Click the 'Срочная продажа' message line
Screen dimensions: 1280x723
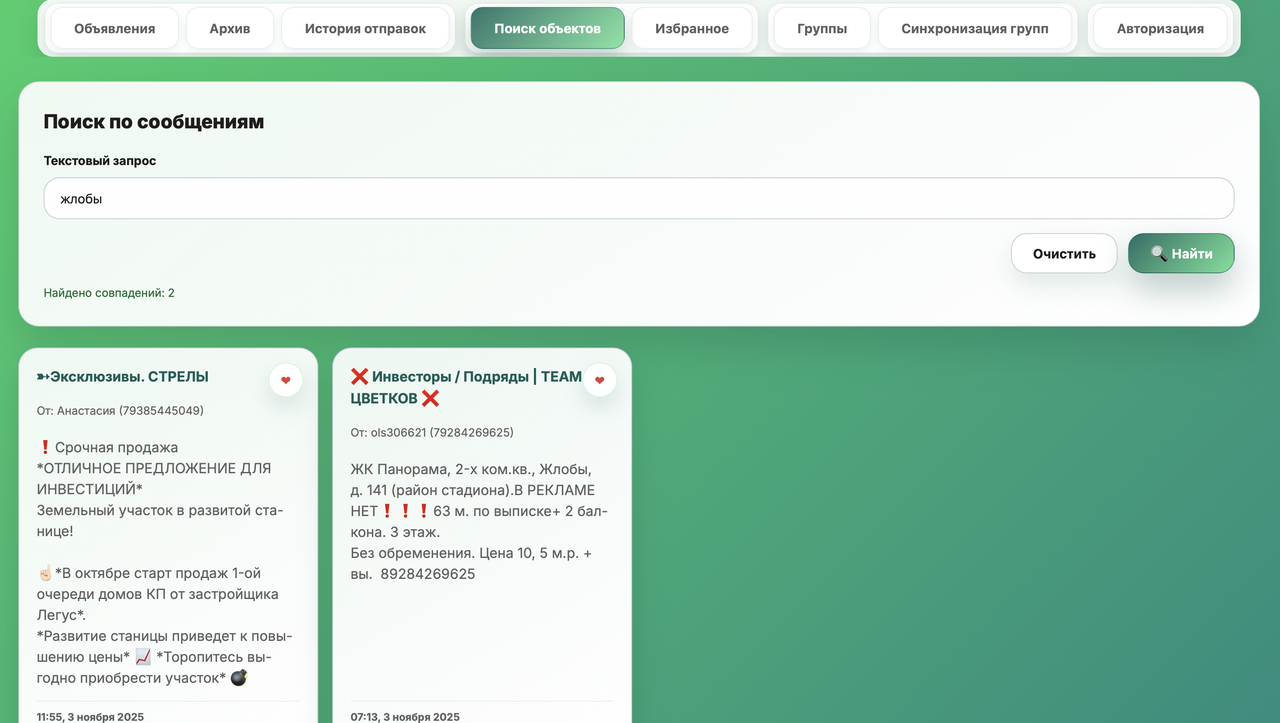coord(108,447)
